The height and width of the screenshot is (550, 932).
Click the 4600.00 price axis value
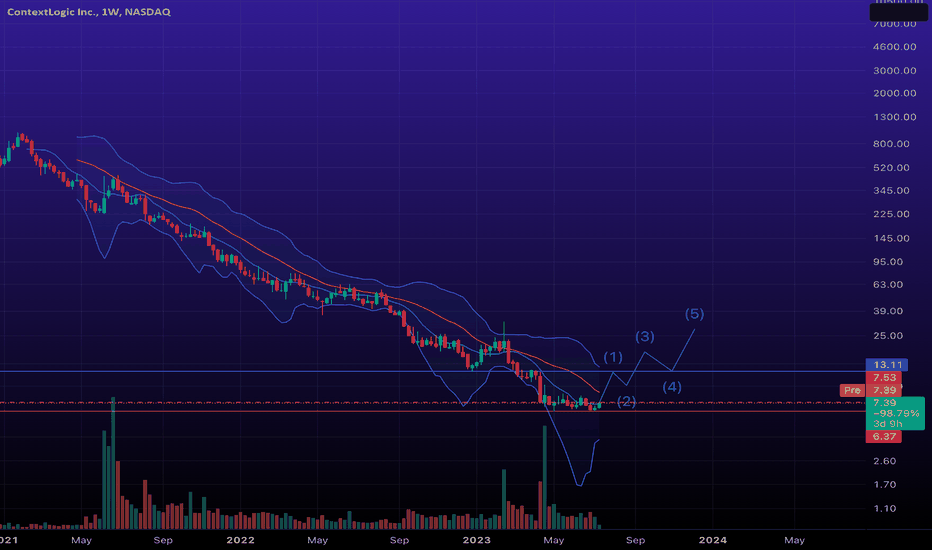(x=895, y=46)
